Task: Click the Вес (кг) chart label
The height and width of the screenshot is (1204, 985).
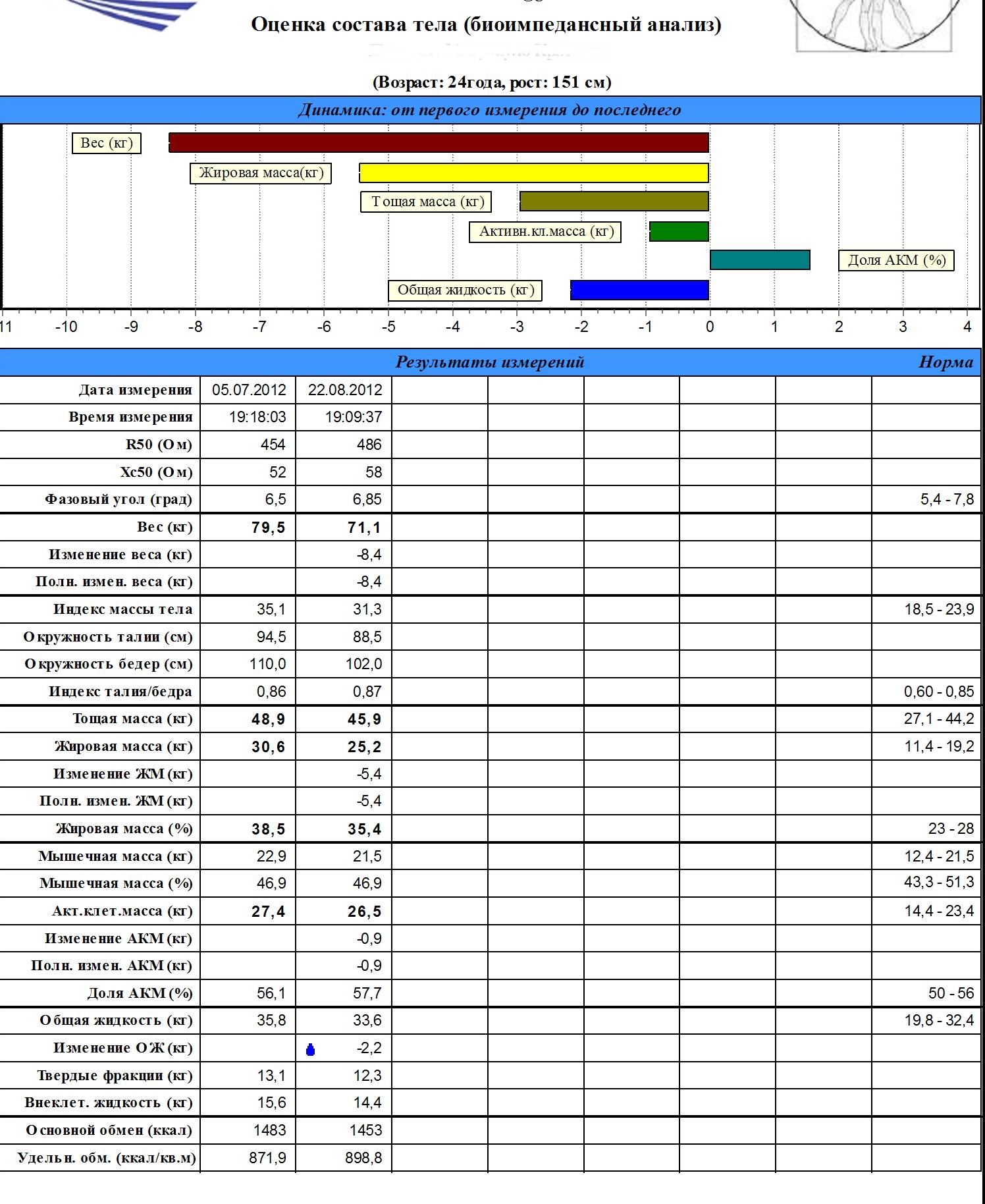Action: pos(107,144)
